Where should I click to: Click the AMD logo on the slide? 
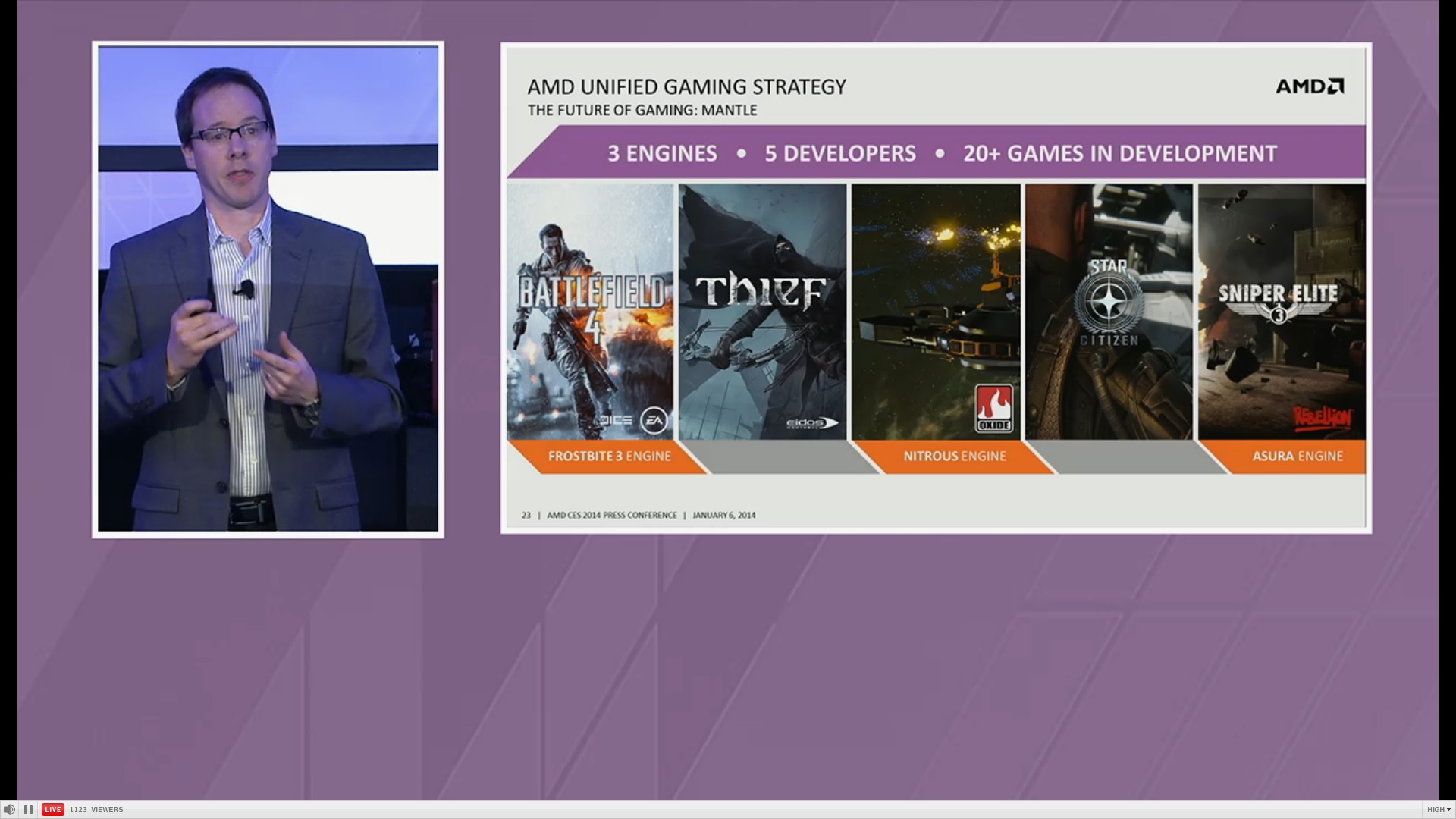[1309, 86]
